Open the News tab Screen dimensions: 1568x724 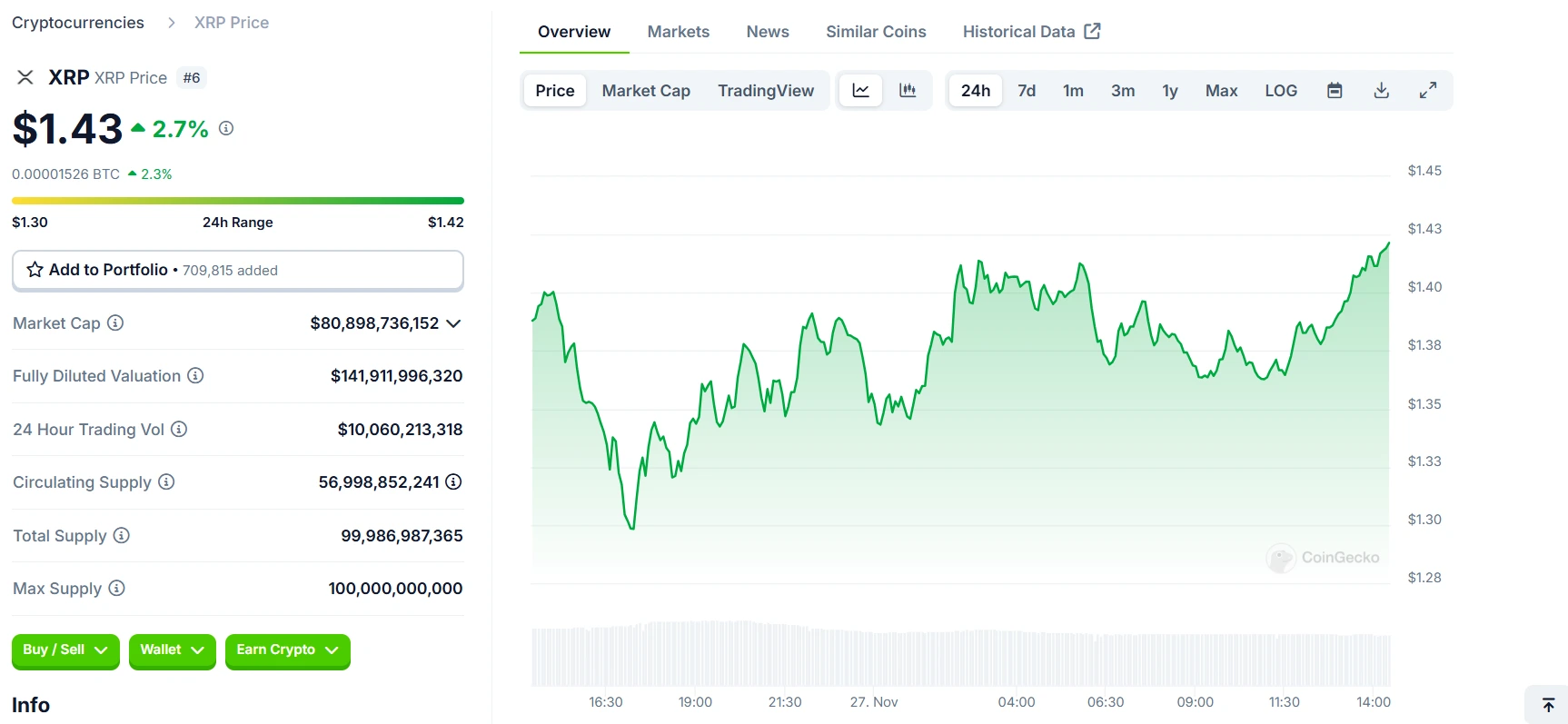coord(768,32)
